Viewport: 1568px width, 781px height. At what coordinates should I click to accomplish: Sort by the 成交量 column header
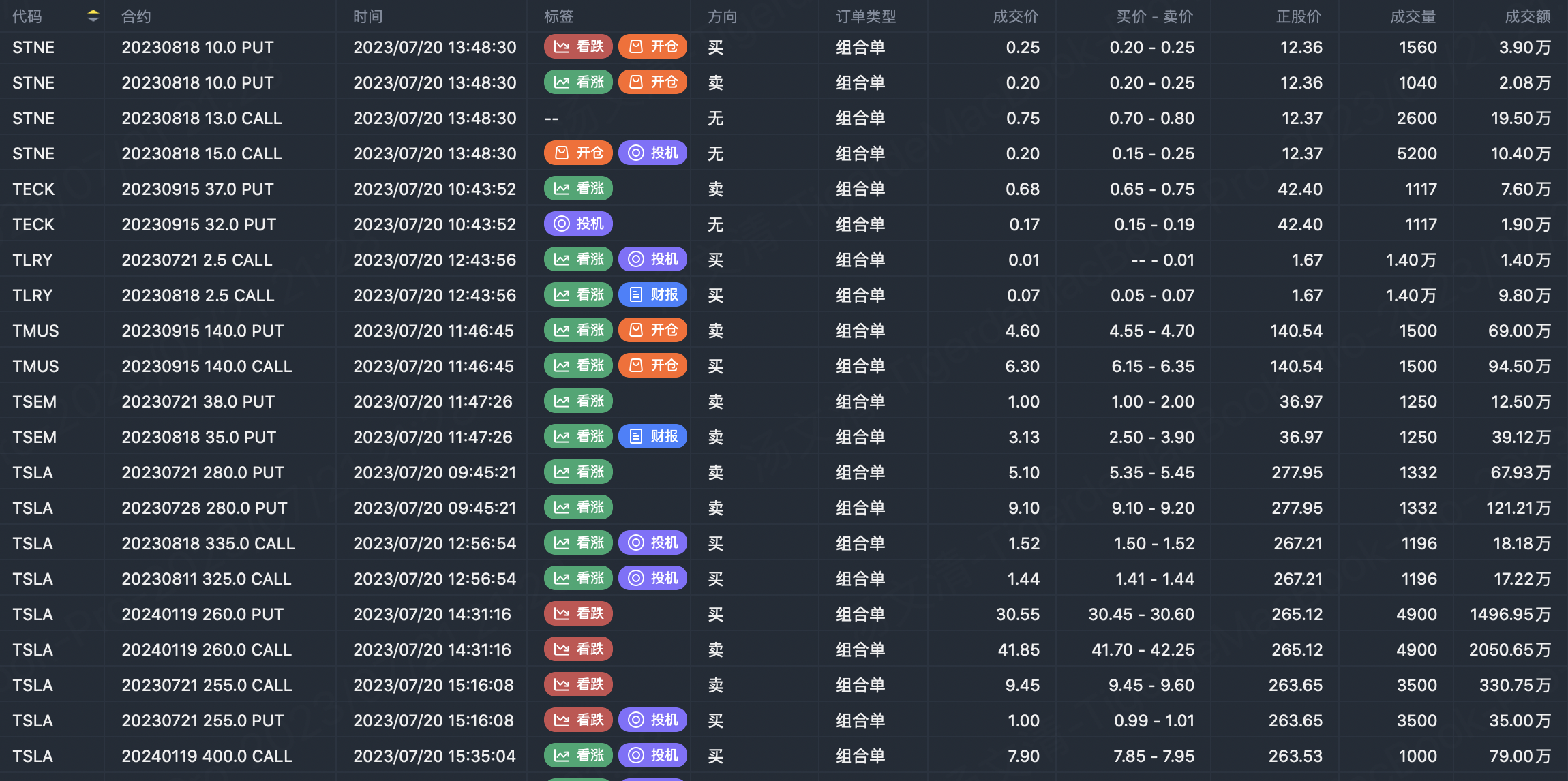(1413, 16)
